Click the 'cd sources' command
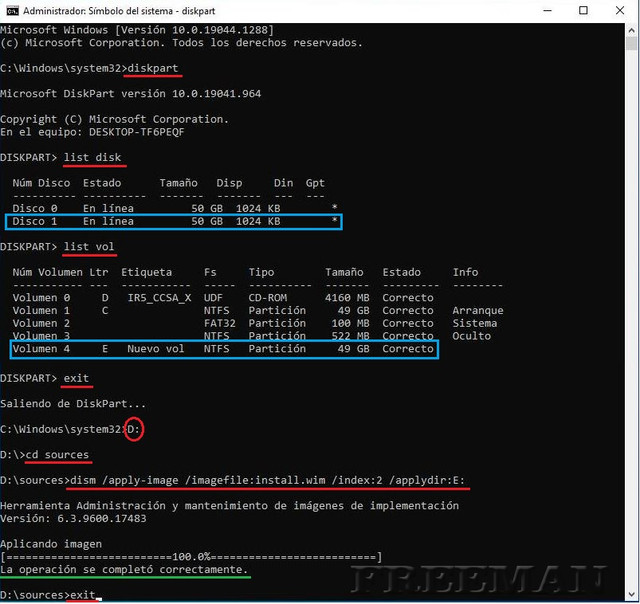Image resolution: width=640 pixels, height=604 pixels. point(57,455)
